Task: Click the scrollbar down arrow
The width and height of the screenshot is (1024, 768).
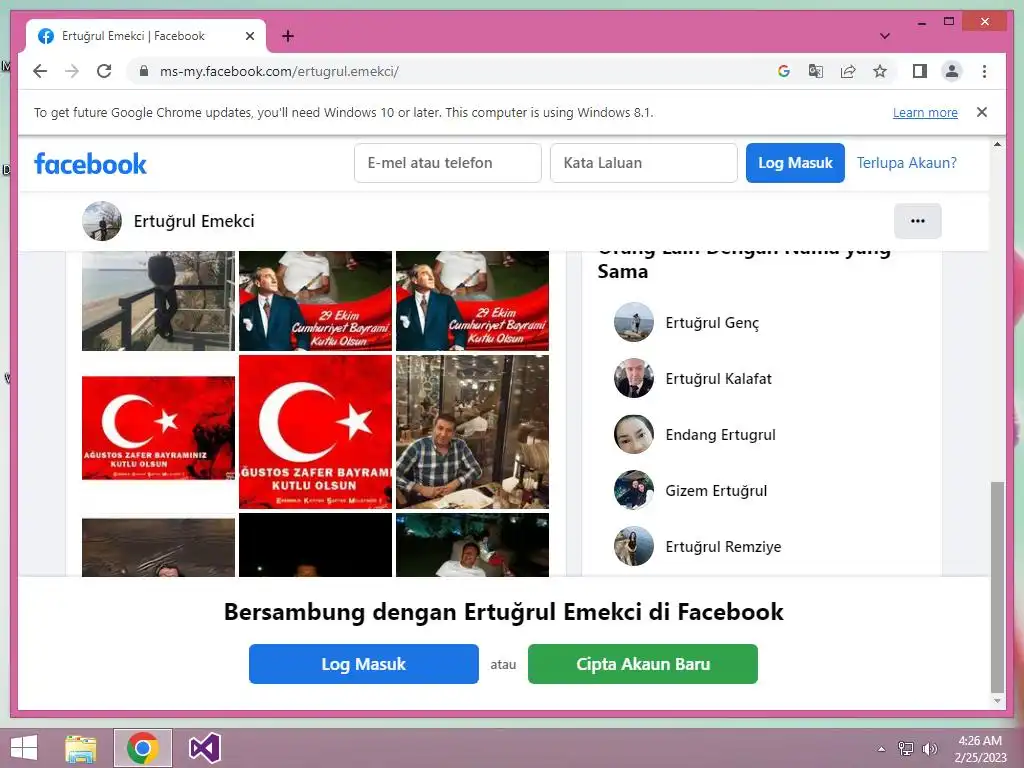Action: click(x=997, y=701)
